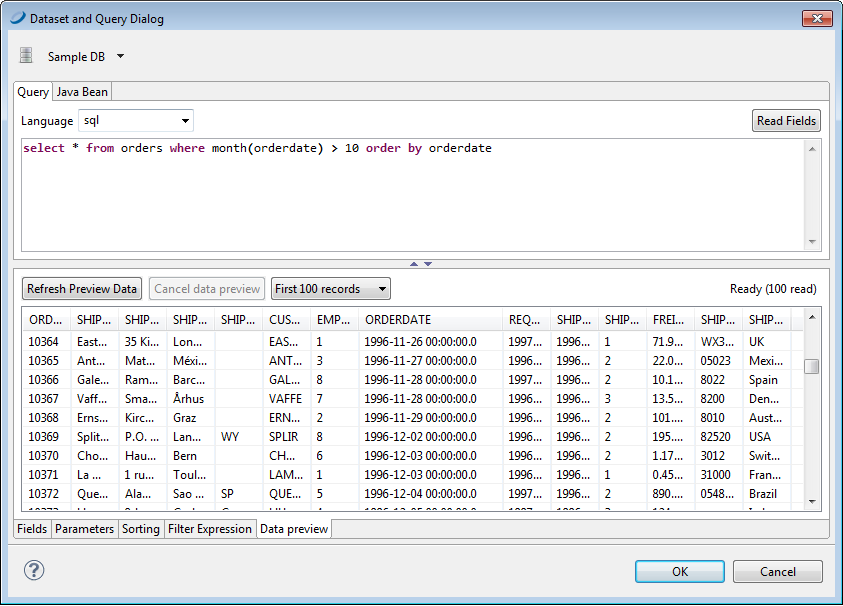Expand the First 100 records dropdown
The image size is (843, 606).
pyautogui.click(x=331, y=289)
